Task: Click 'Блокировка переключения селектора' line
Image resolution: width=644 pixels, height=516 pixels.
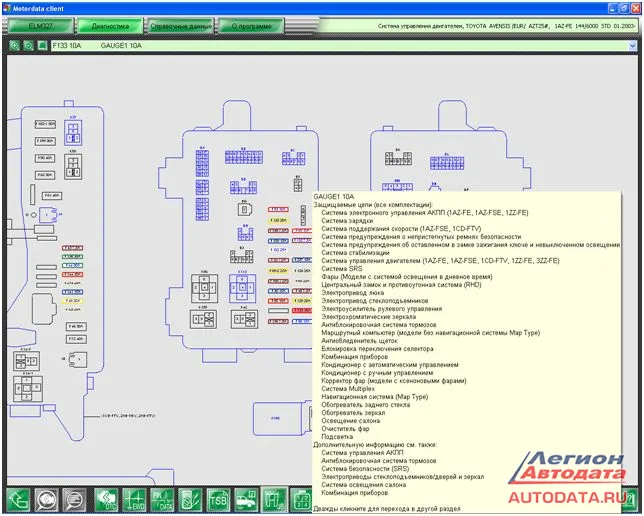Action: click(x=377, y=349)
